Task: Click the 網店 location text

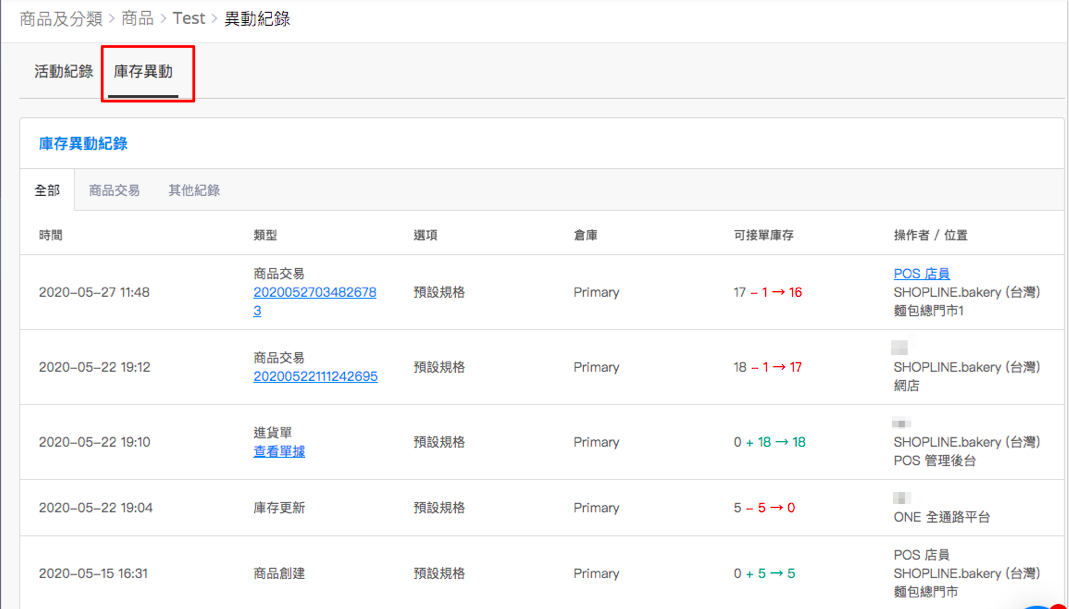Action: (x=906, y=385)
